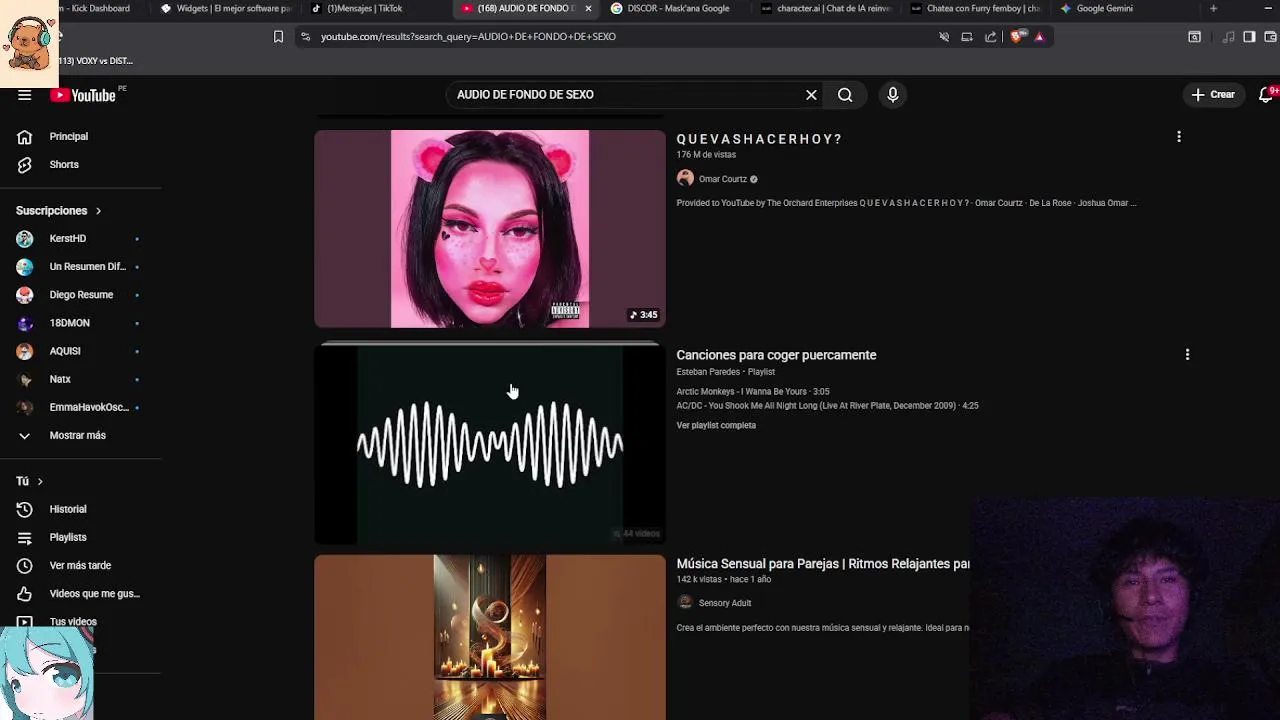Screen dimensions: 1280x720
Task: Click Sensory Adult channel avatar
Action: tap(685, 602)
